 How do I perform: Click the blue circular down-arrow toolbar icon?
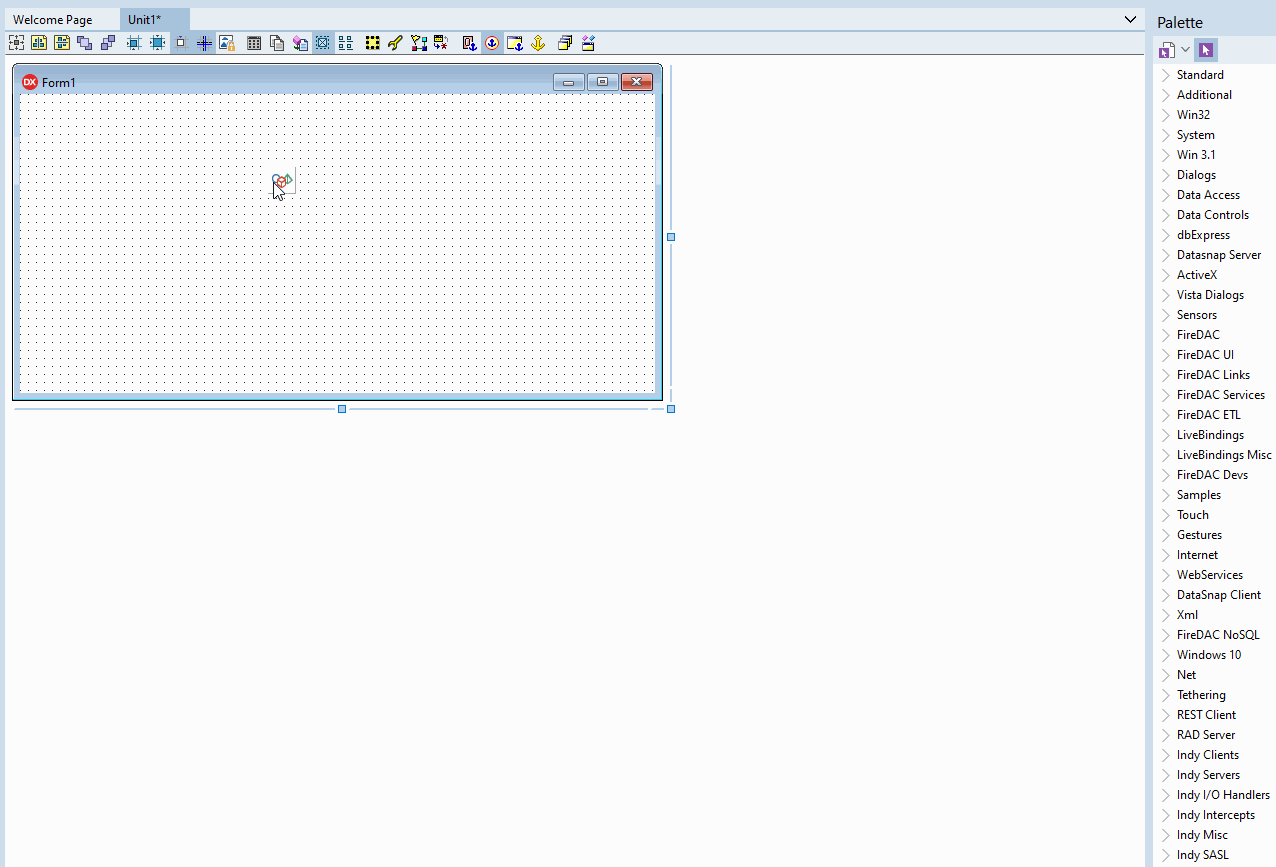[491, 42]
